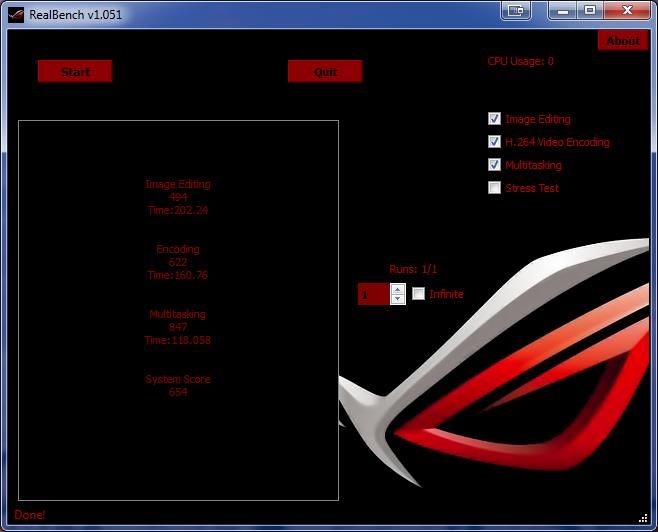Click the 'Time:202.24' value
The image size is (658, 532).
(178, 210)
